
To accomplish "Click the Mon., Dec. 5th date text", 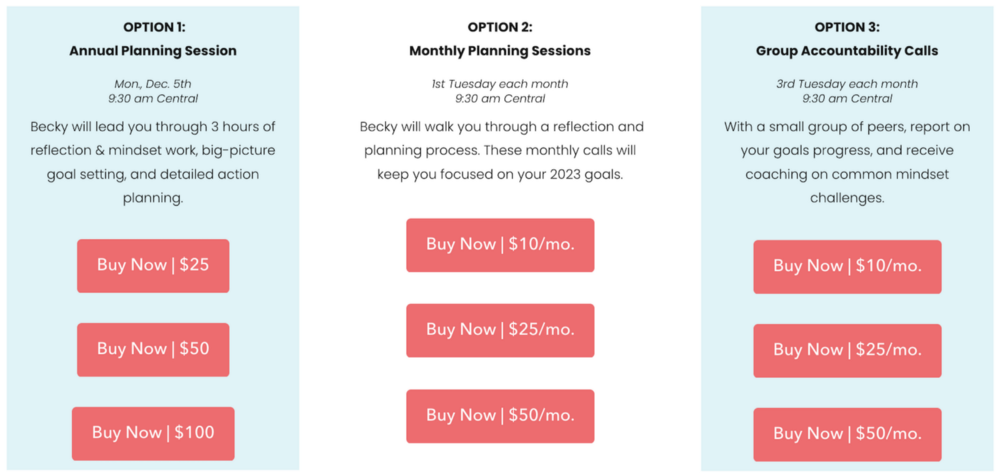I will point(153,84).
